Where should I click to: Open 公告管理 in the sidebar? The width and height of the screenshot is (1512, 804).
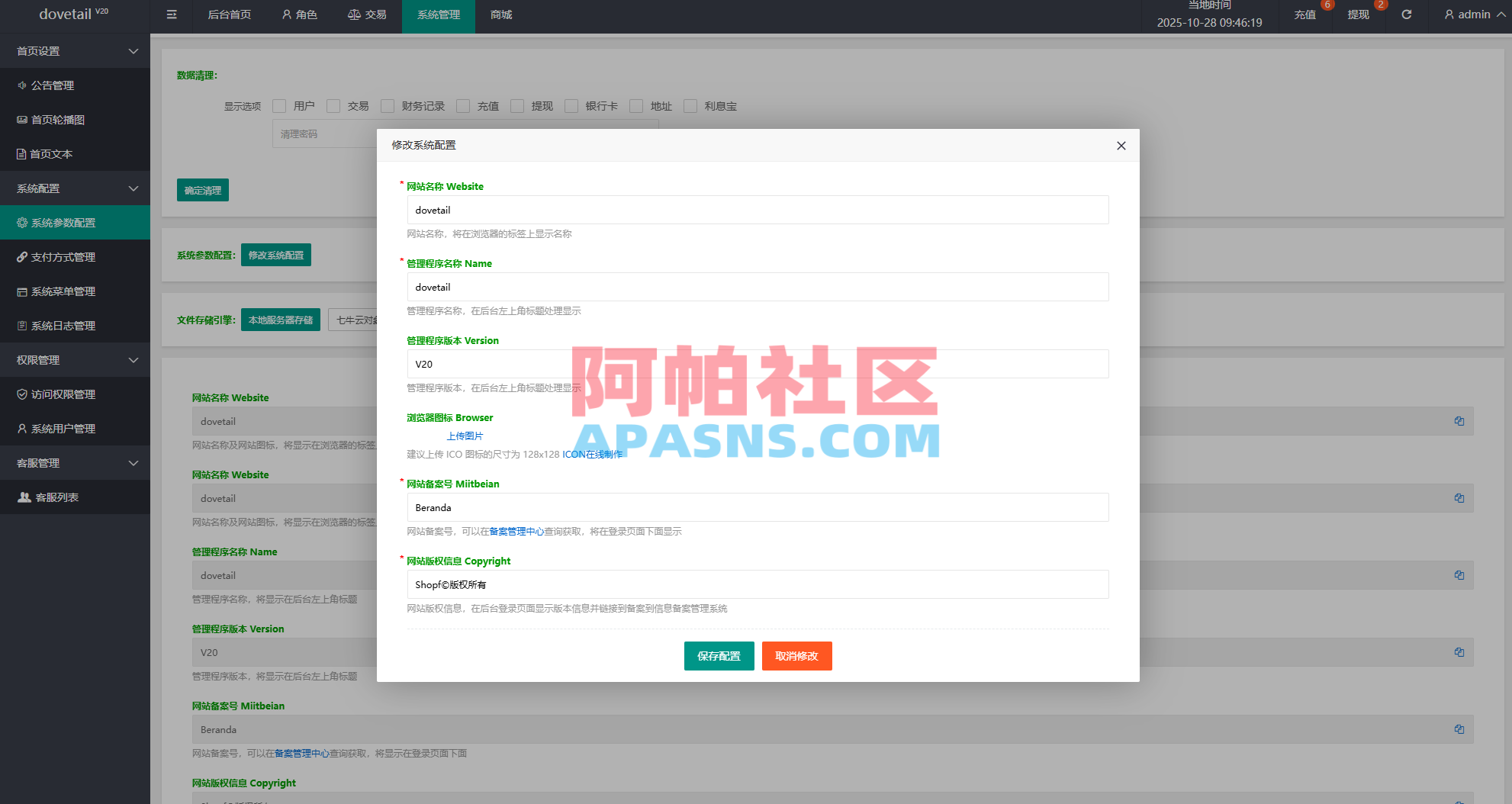click(75, 85)
